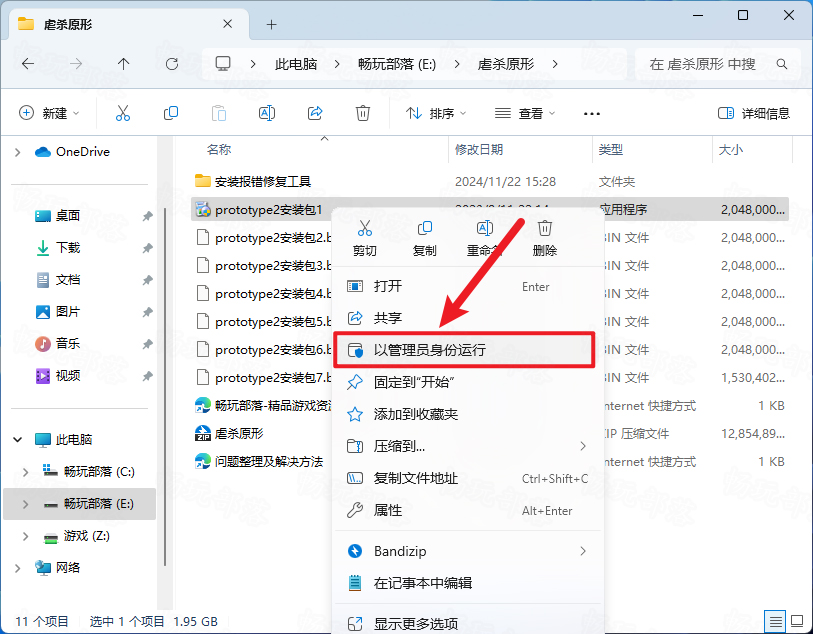Screen dimensions: 813x634
Task: Open 视频 in quick access
Action: pos(68,375)
